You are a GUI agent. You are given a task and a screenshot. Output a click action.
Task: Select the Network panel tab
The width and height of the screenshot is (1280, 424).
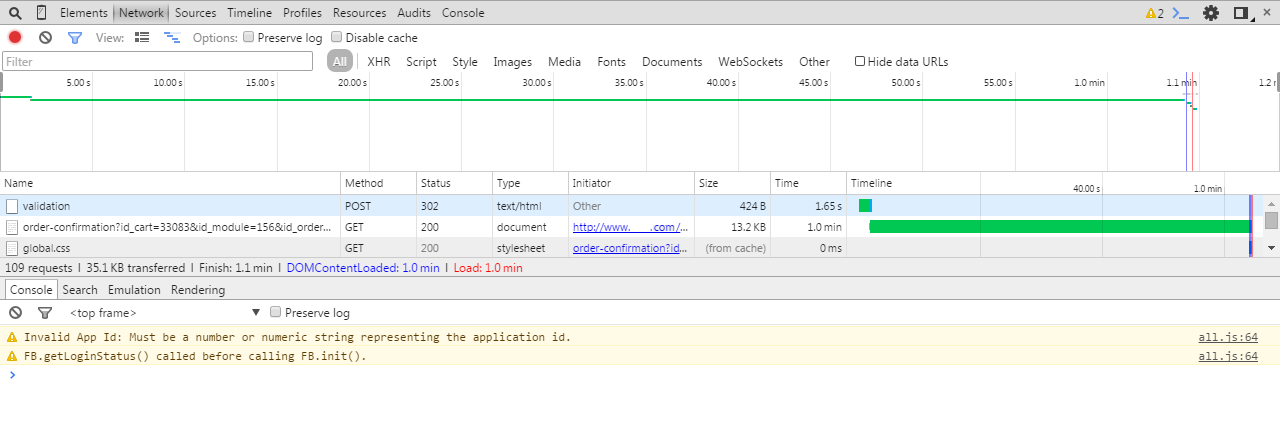[141, 13]
